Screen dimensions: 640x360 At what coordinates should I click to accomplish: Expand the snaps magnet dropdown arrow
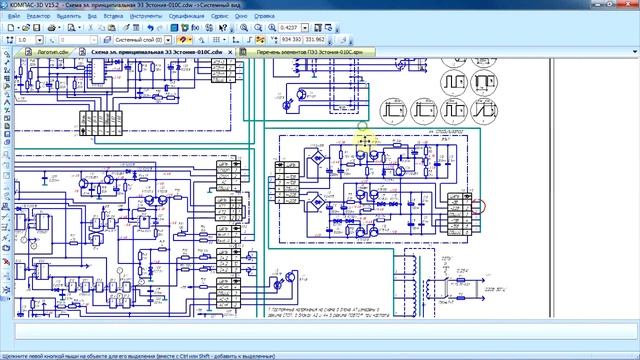pyautogui.click(x=190, y=40)
